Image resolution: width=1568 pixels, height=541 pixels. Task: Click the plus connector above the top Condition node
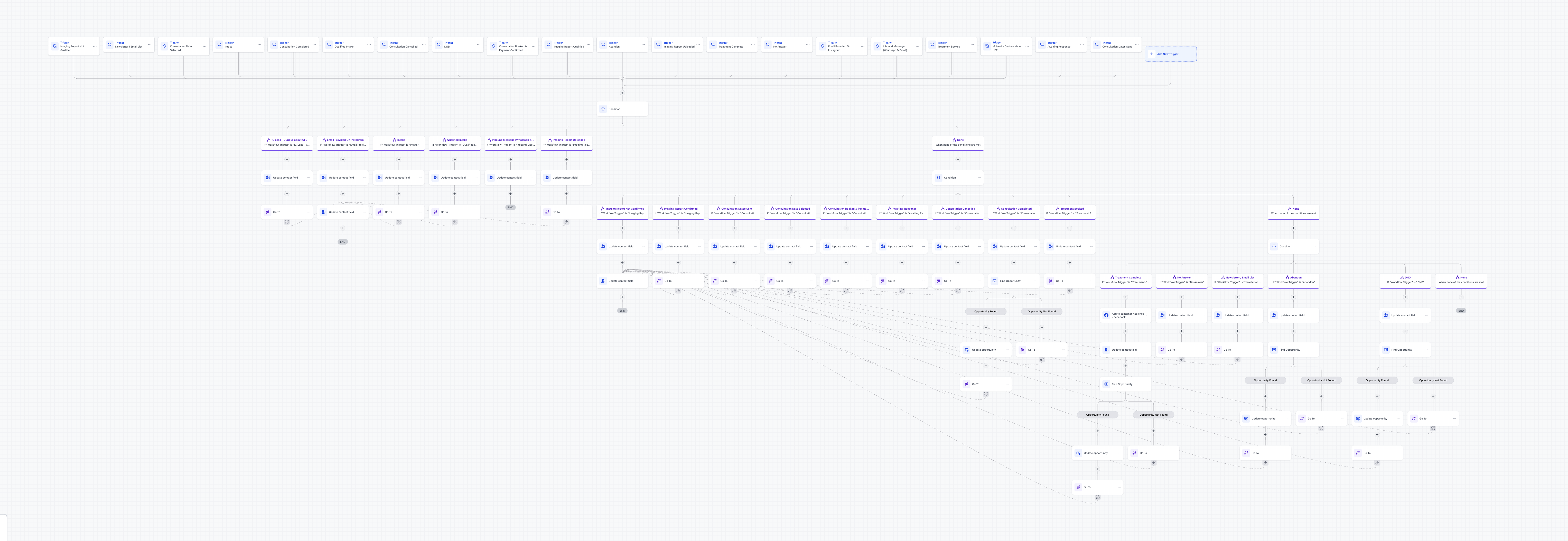(x=622, y=92)
